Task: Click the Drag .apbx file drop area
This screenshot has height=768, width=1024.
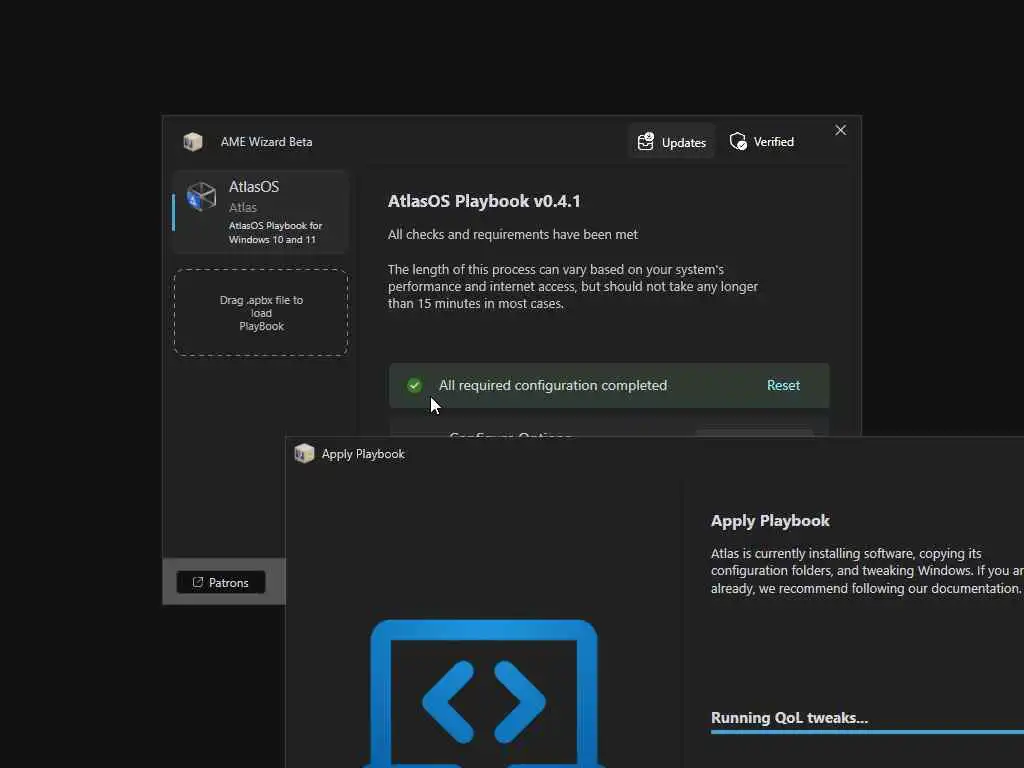Action: click(x=261, y=313)
